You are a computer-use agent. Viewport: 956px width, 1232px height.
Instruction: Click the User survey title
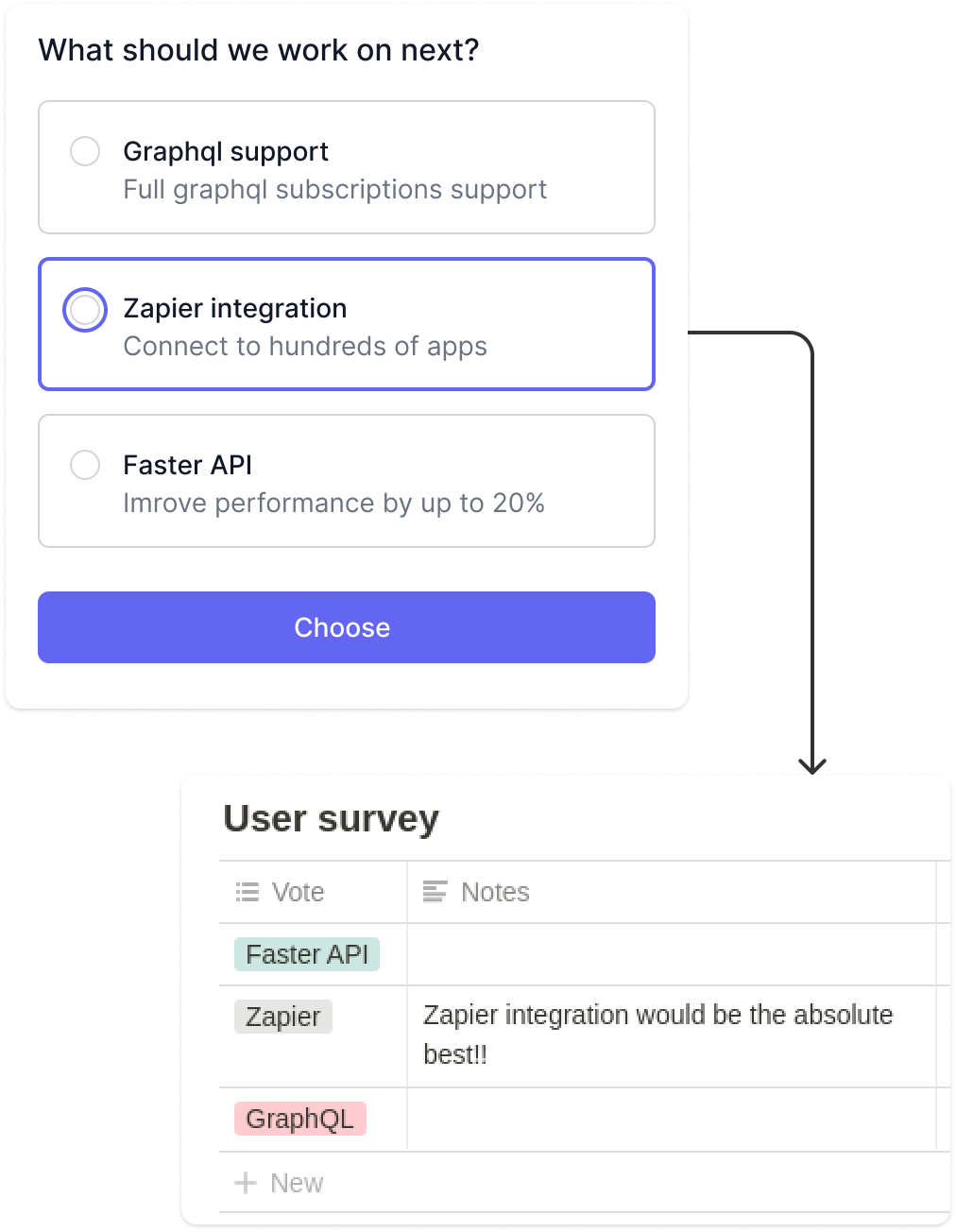tap(331, 818)
